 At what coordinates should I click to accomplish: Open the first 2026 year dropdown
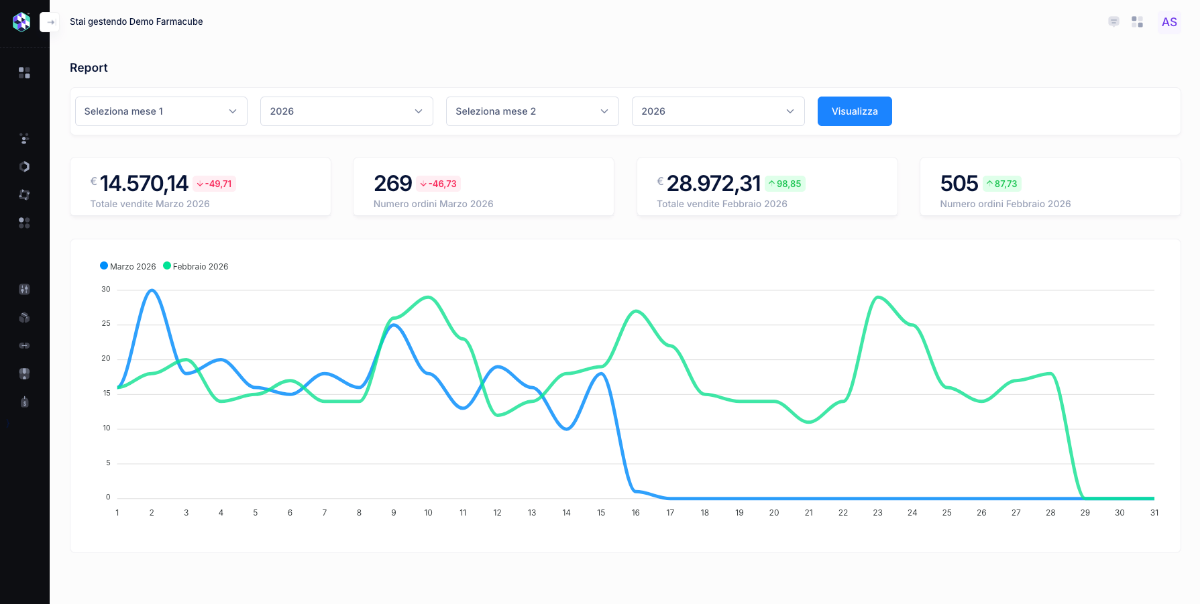click(x=346, y=111)
